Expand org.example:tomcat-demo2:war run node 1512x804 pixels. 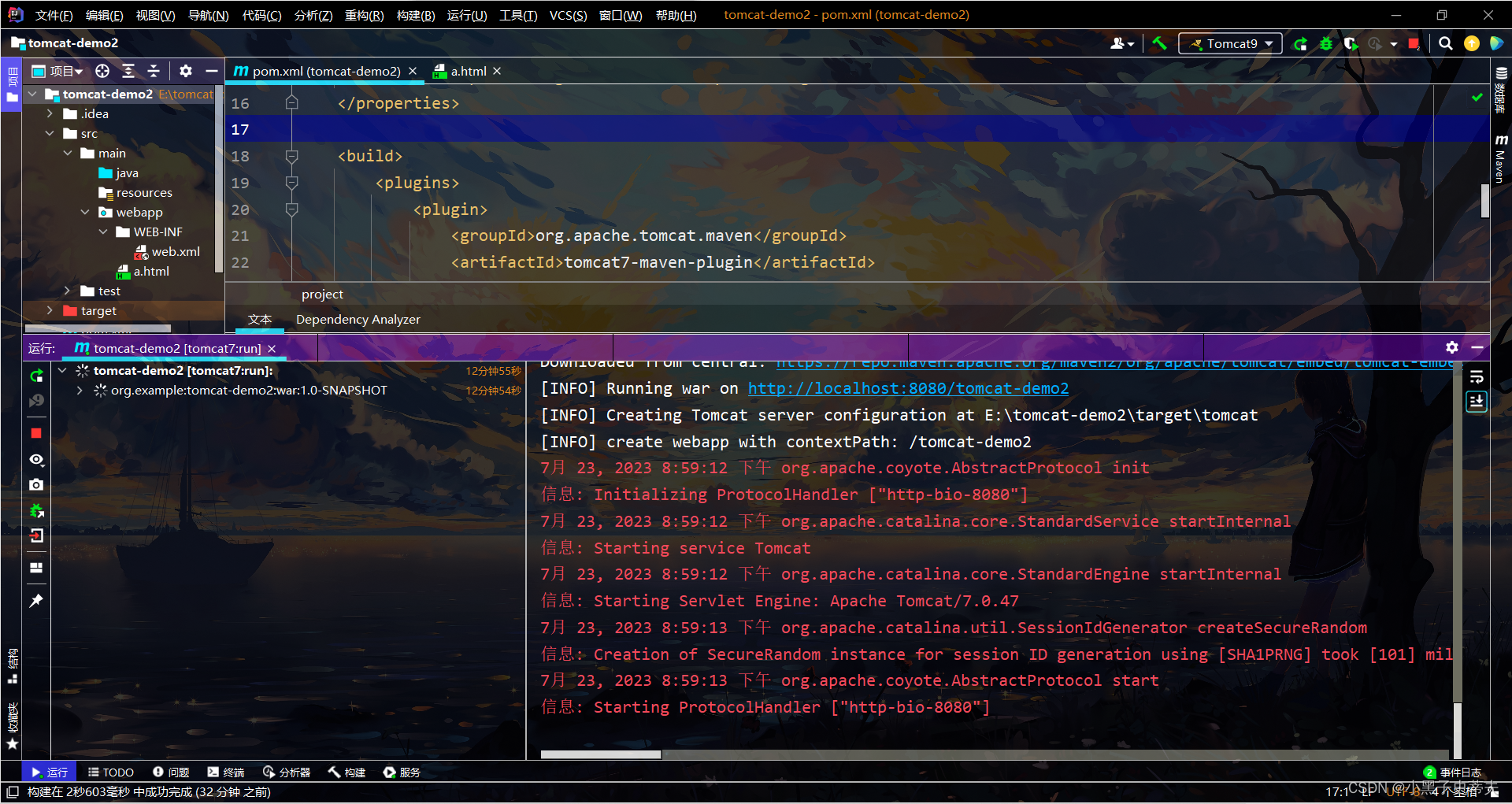[x=80, y=390]
